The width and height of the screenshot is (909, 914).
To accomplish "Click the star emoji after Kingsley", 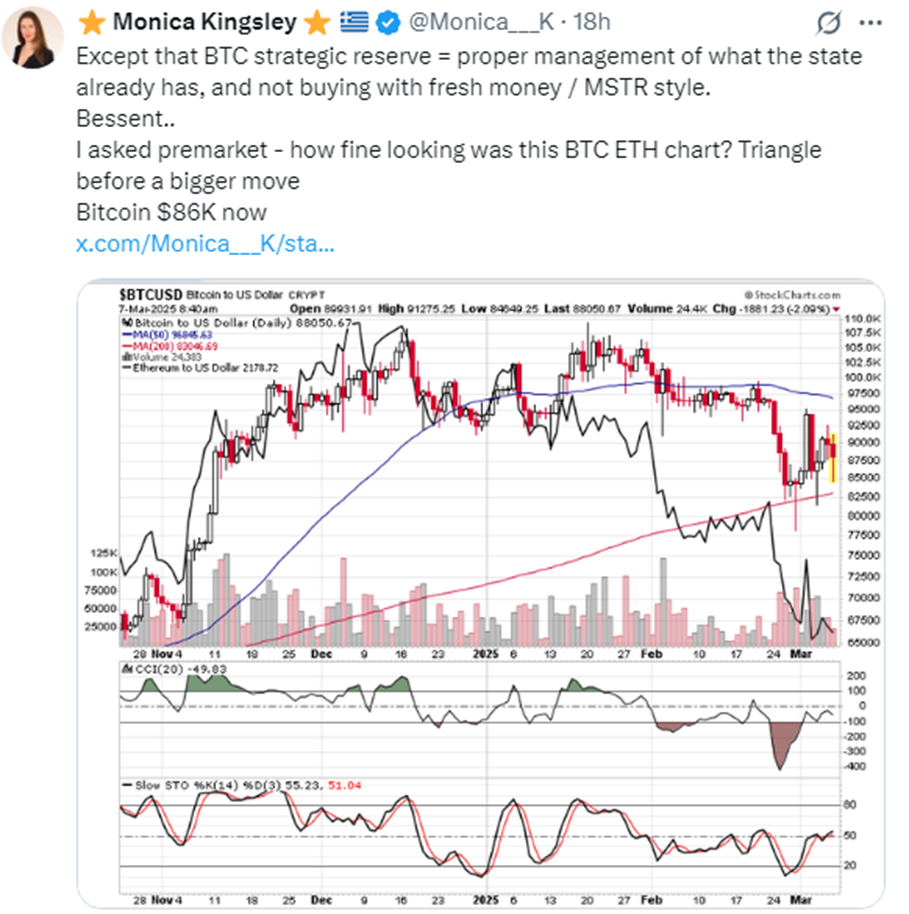I will pos(314,21).
